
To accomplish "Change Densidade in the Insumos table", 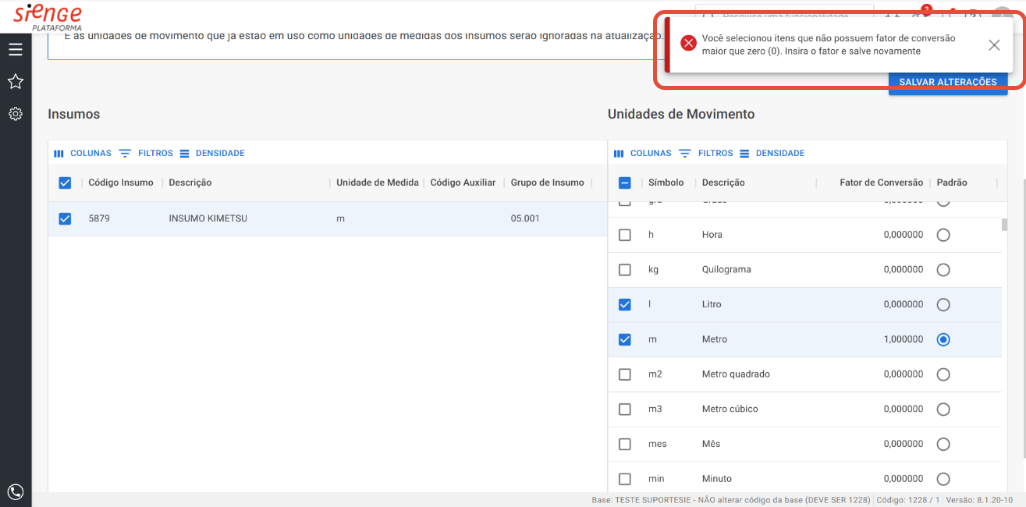I will 212,153.
